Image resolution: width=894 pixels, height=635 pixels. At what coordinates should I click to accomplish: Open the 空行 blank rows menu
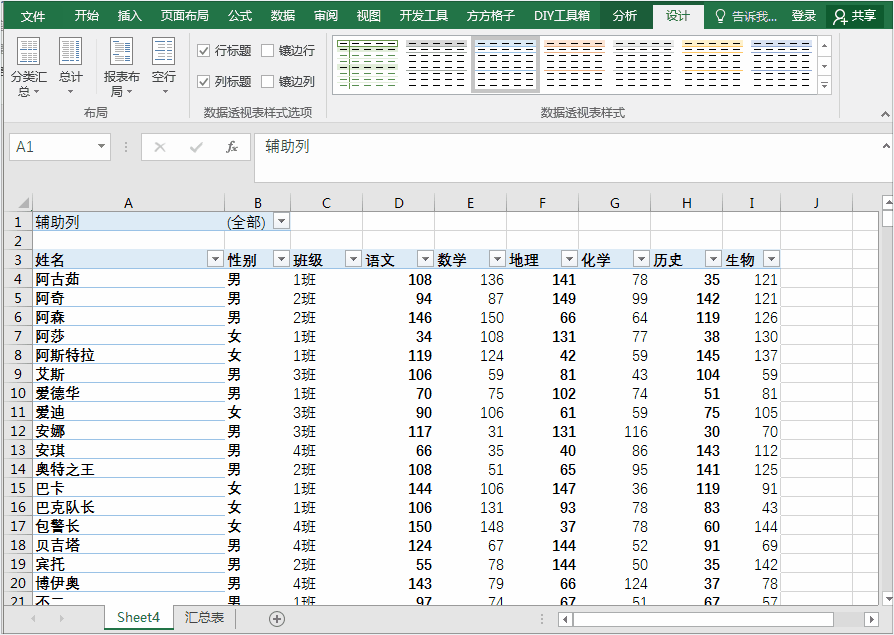click(164, 67)
